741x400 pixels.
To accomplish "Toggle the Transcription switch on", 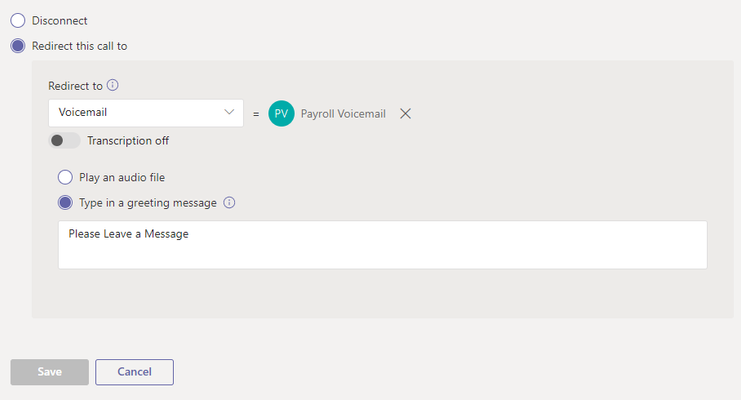I will (x=64, y=140).
